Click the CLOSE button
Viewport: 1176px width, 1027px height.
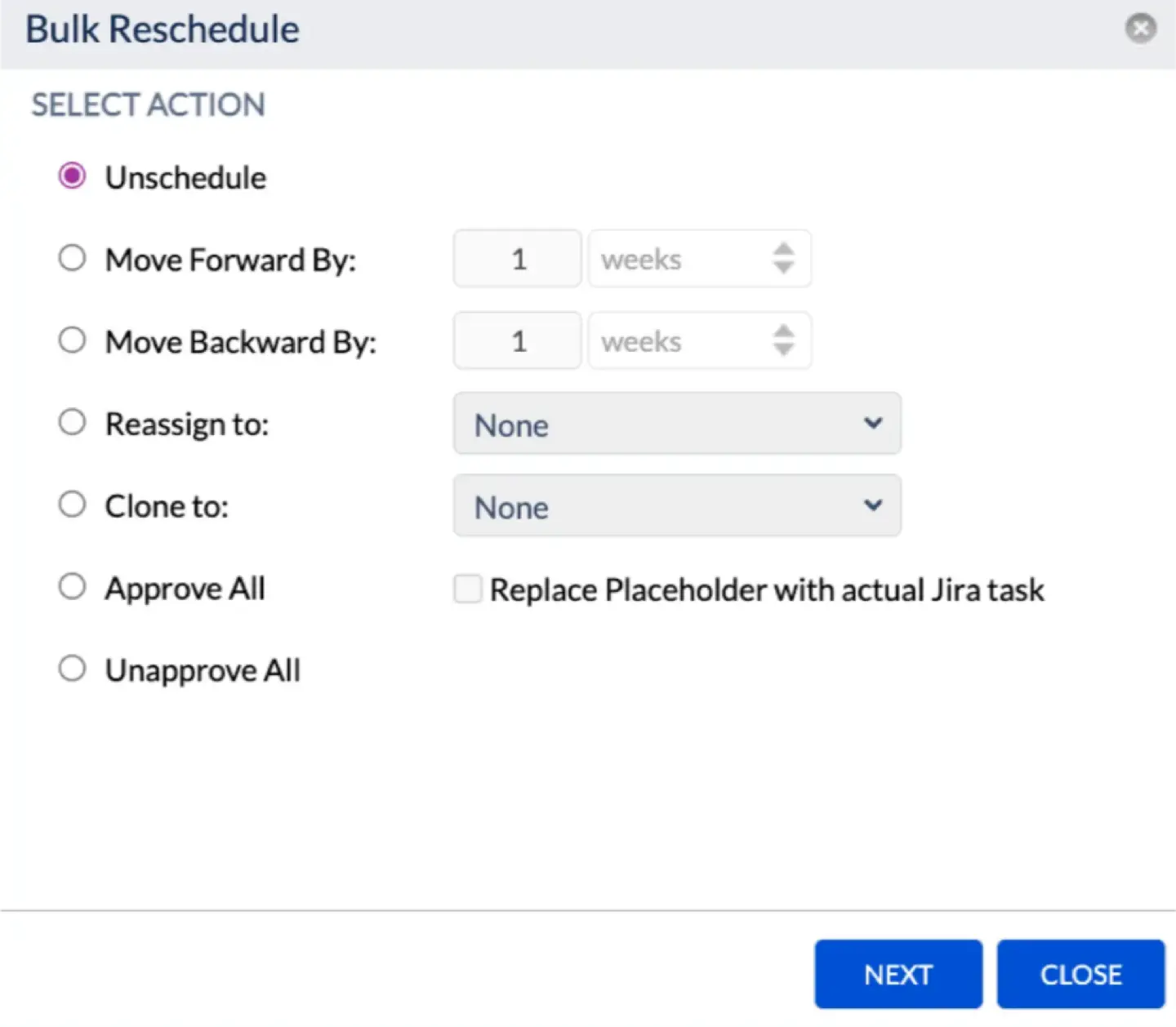1080,974
